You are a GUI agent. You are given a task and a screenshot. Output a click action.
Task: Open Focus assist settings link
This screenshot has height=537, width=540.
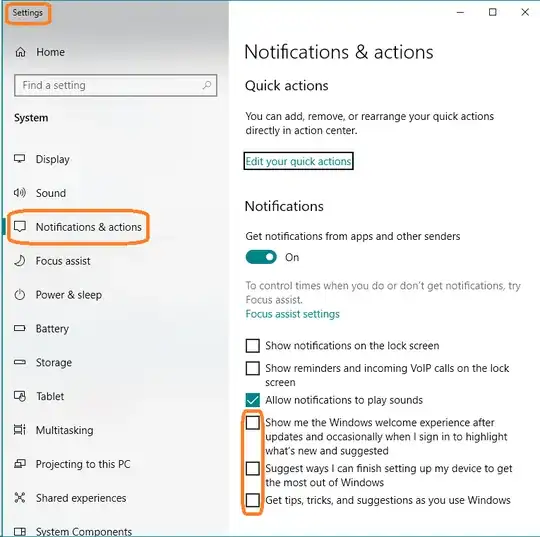coord(292,314)
